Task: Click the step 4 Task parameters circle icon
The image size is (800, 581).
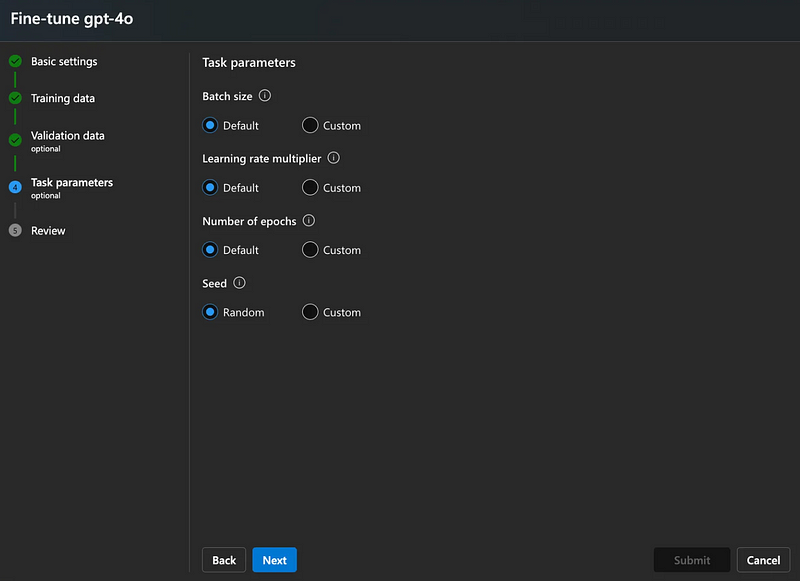Action: tap(15, 187)
